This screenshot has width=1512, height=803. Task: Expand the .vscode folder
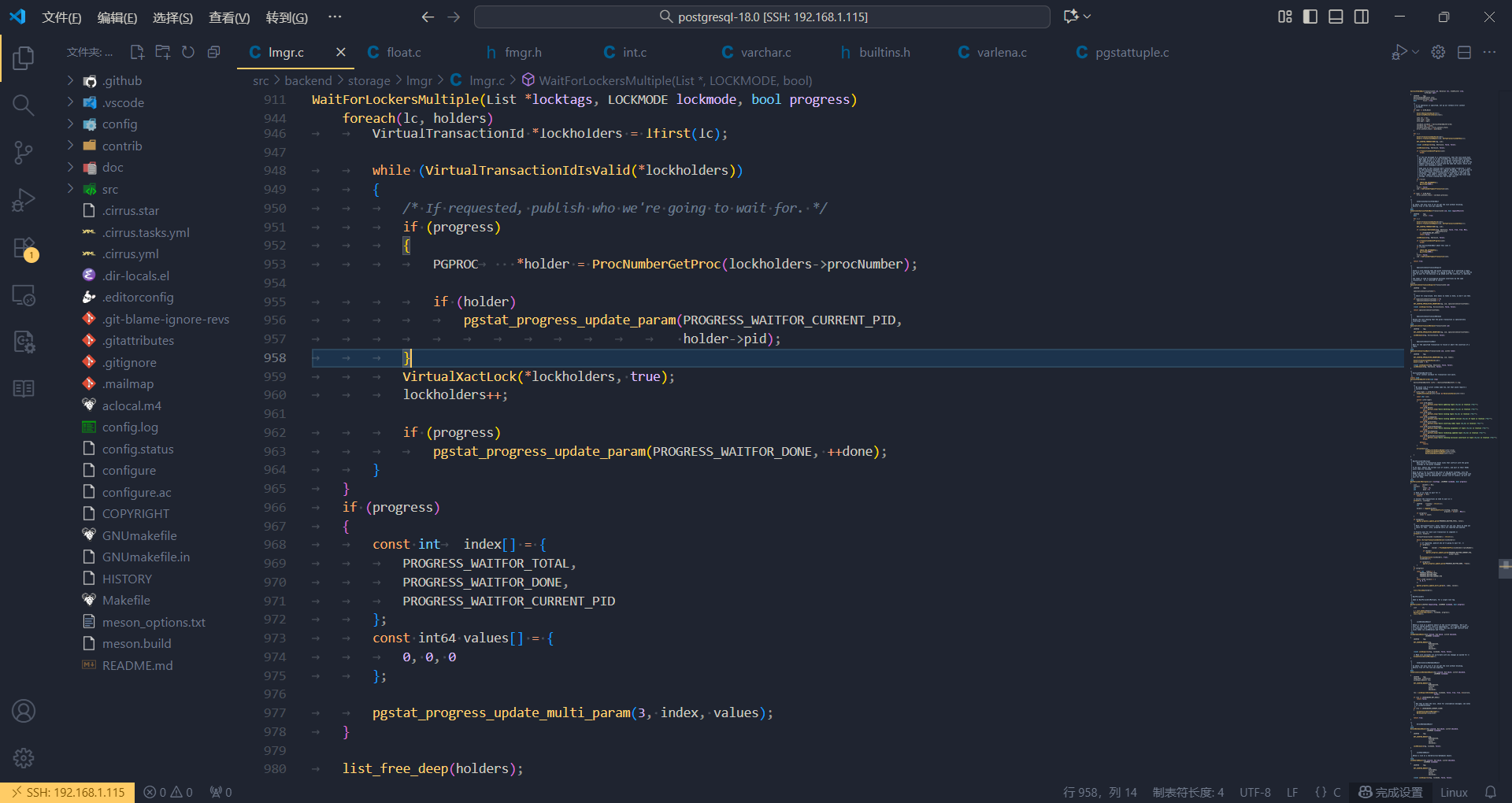[x=123, y=102]
